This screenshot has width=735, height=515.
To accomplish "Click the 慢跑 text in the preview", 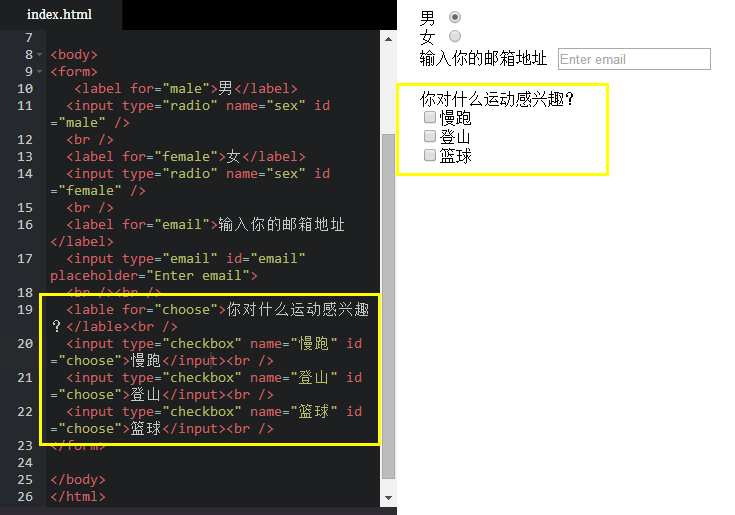I will 455,118.
